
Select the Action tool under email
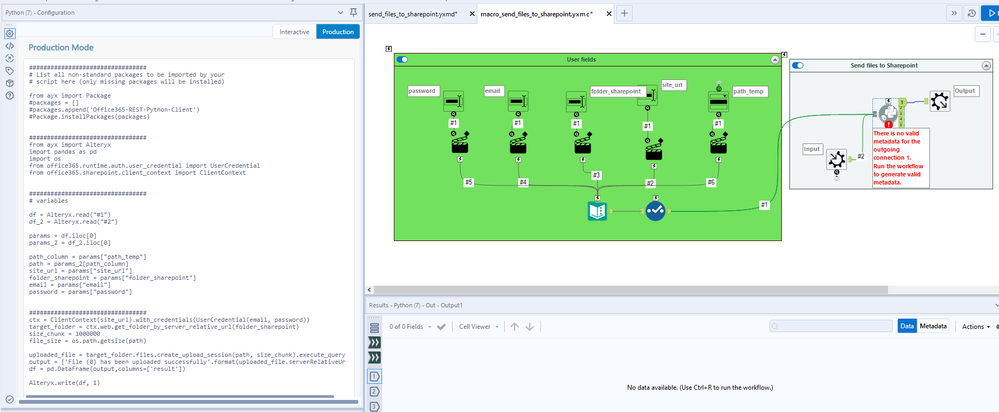(x=518, y=144)
